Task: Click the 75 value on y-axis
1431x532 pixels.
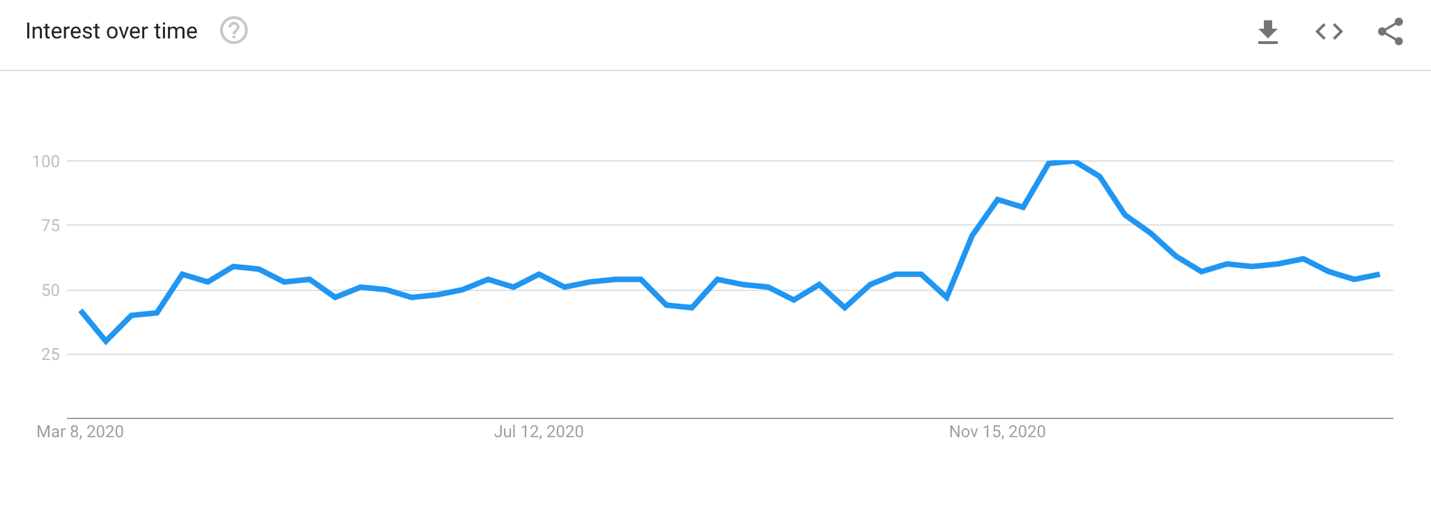Action: (x=51, y=226)
